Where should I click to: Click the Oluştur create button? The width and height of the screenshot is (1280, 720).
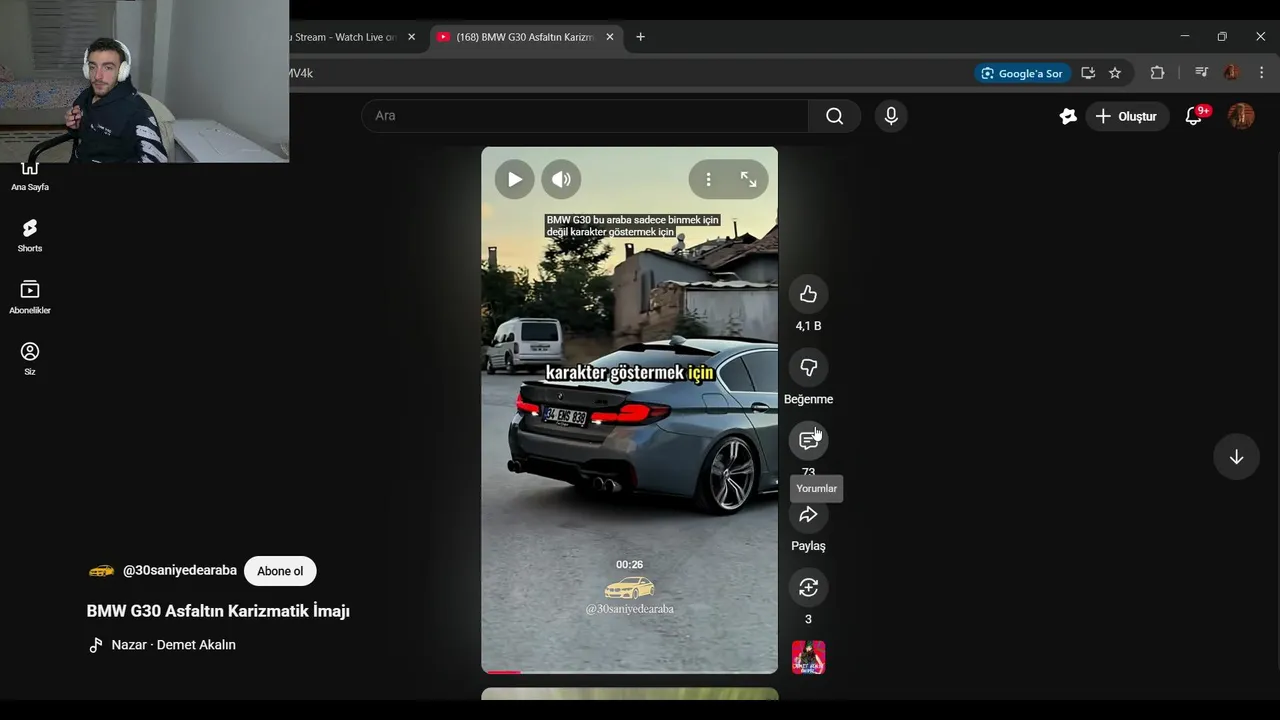click(x=1127, y=116)
